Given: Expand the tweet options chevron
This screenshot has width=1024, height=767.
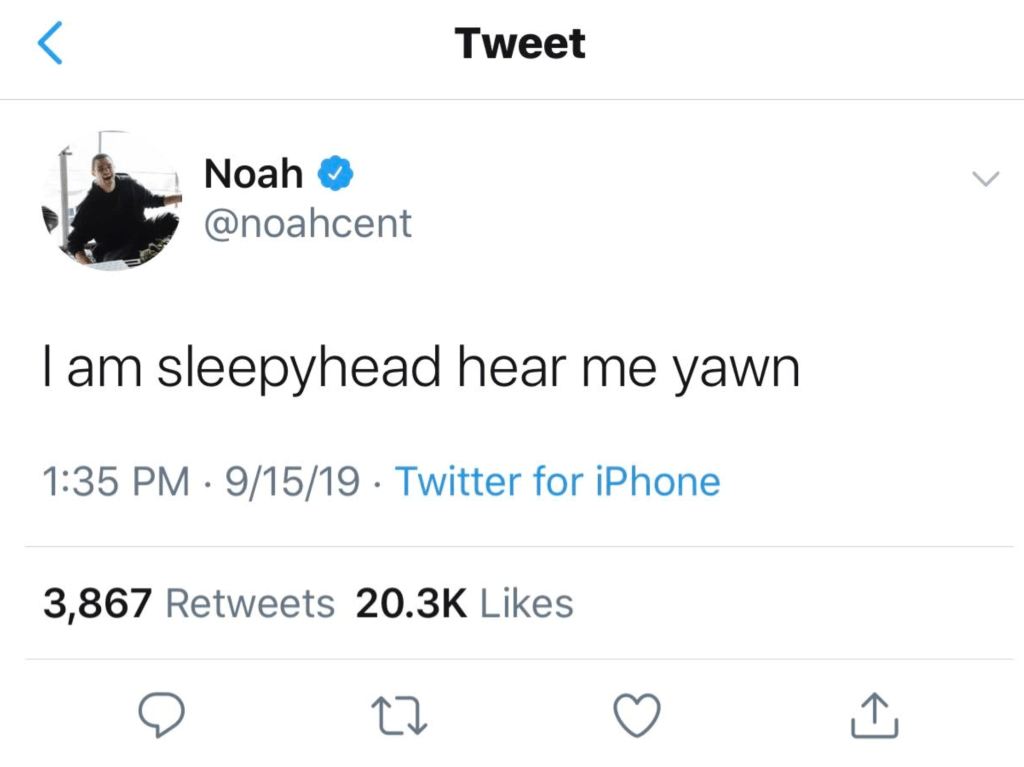Looking at the screenshot, I should [x=985, y=179].
